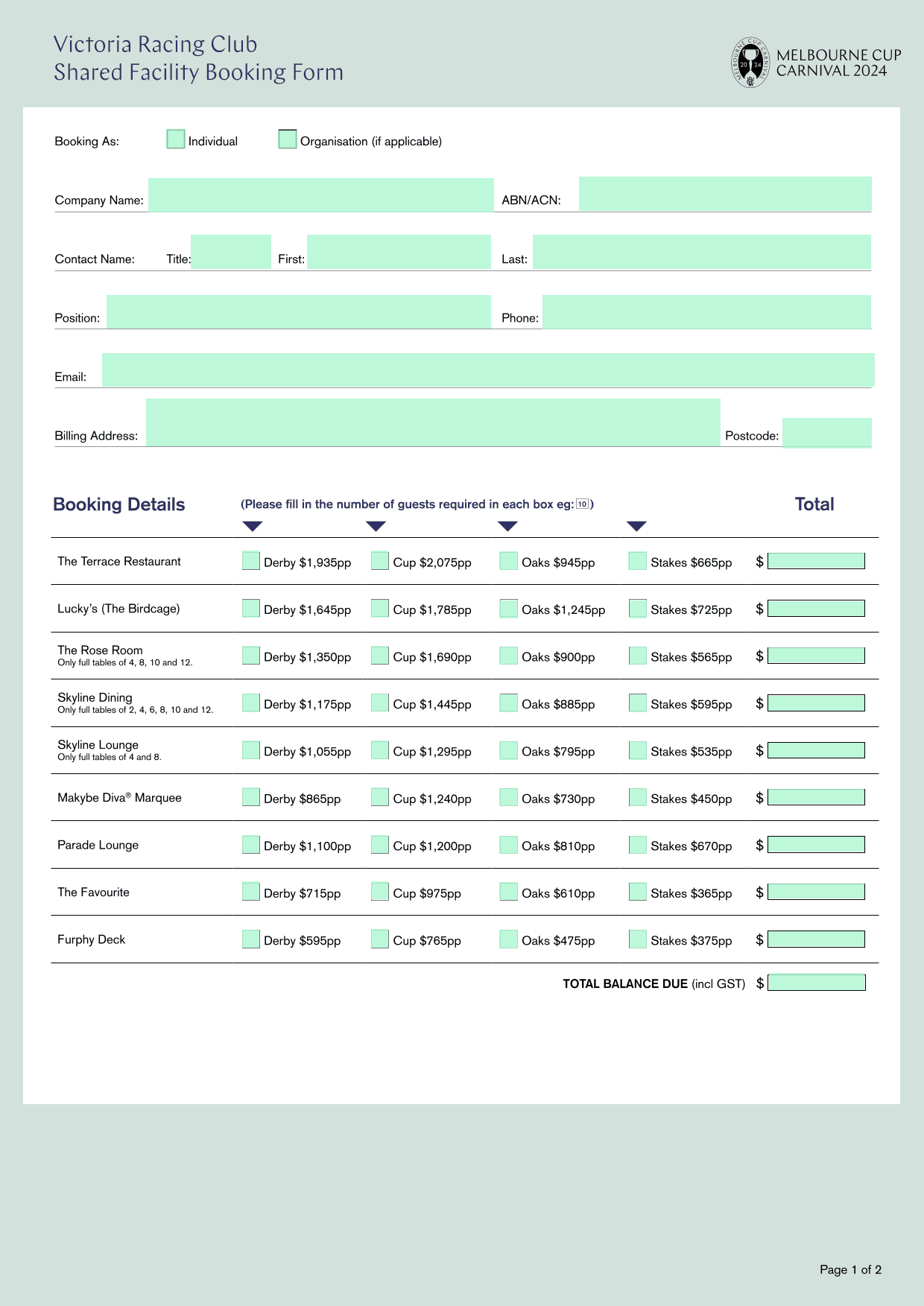Viewport: 924px width, 1306px height.
Task: Focus the Skyline Lounge total field
Action: tap(816, 750)
